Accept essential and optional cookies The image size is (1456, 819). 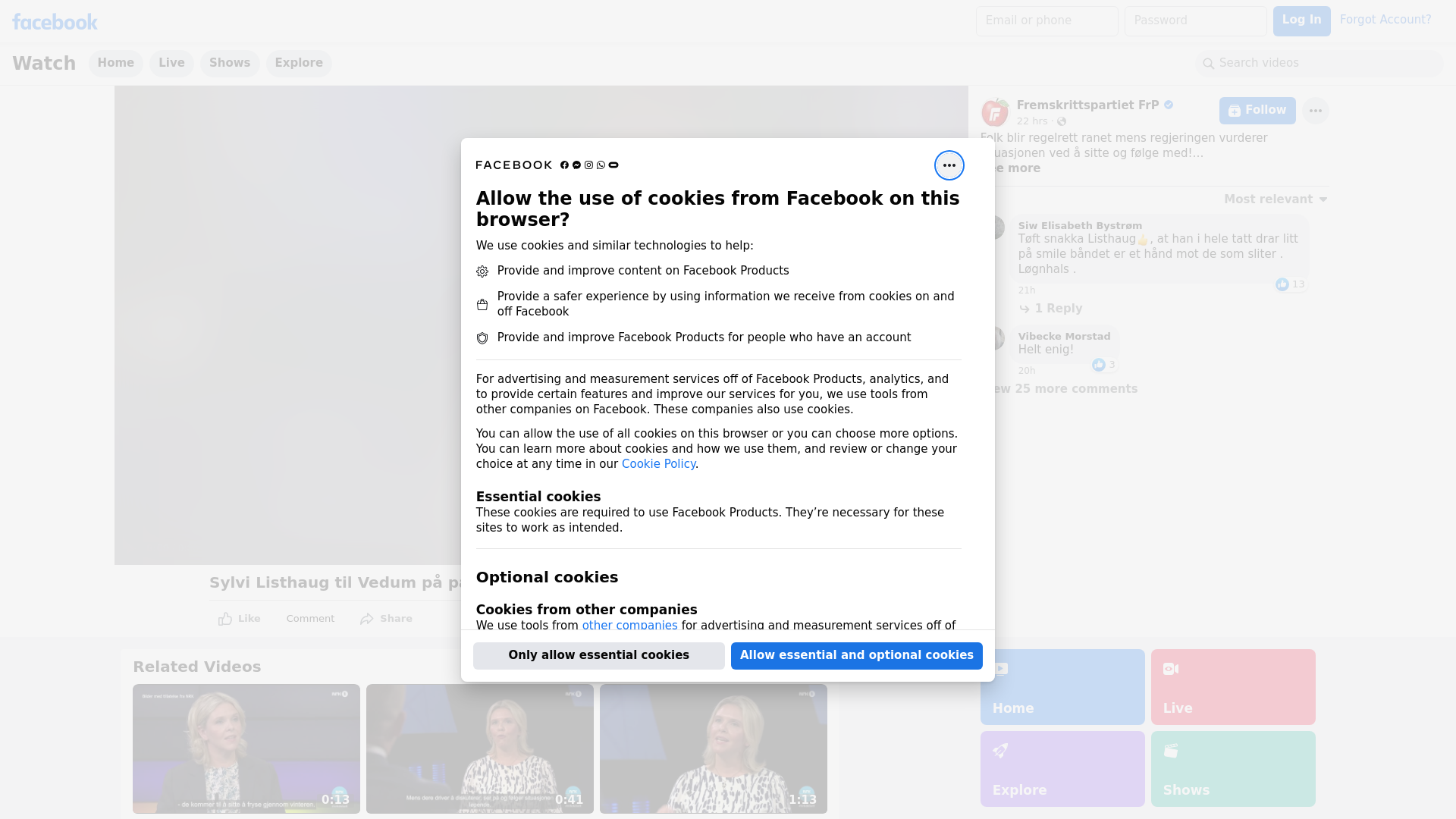(856, 656)
